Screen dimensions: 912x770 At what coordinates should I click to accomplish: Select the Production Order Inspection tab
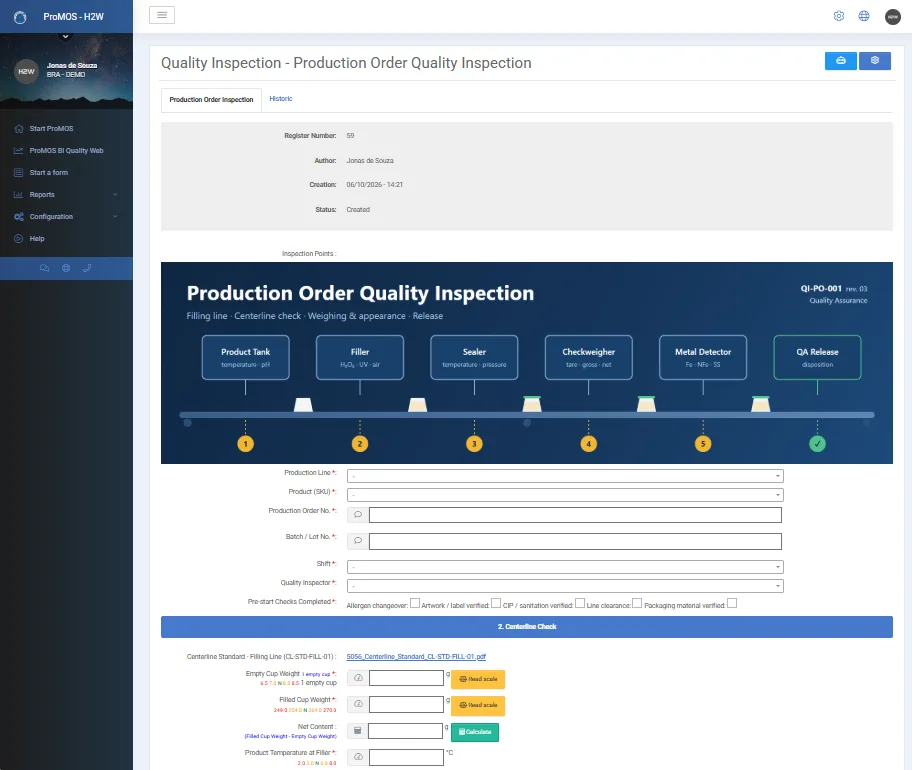(x=211, y=100)
